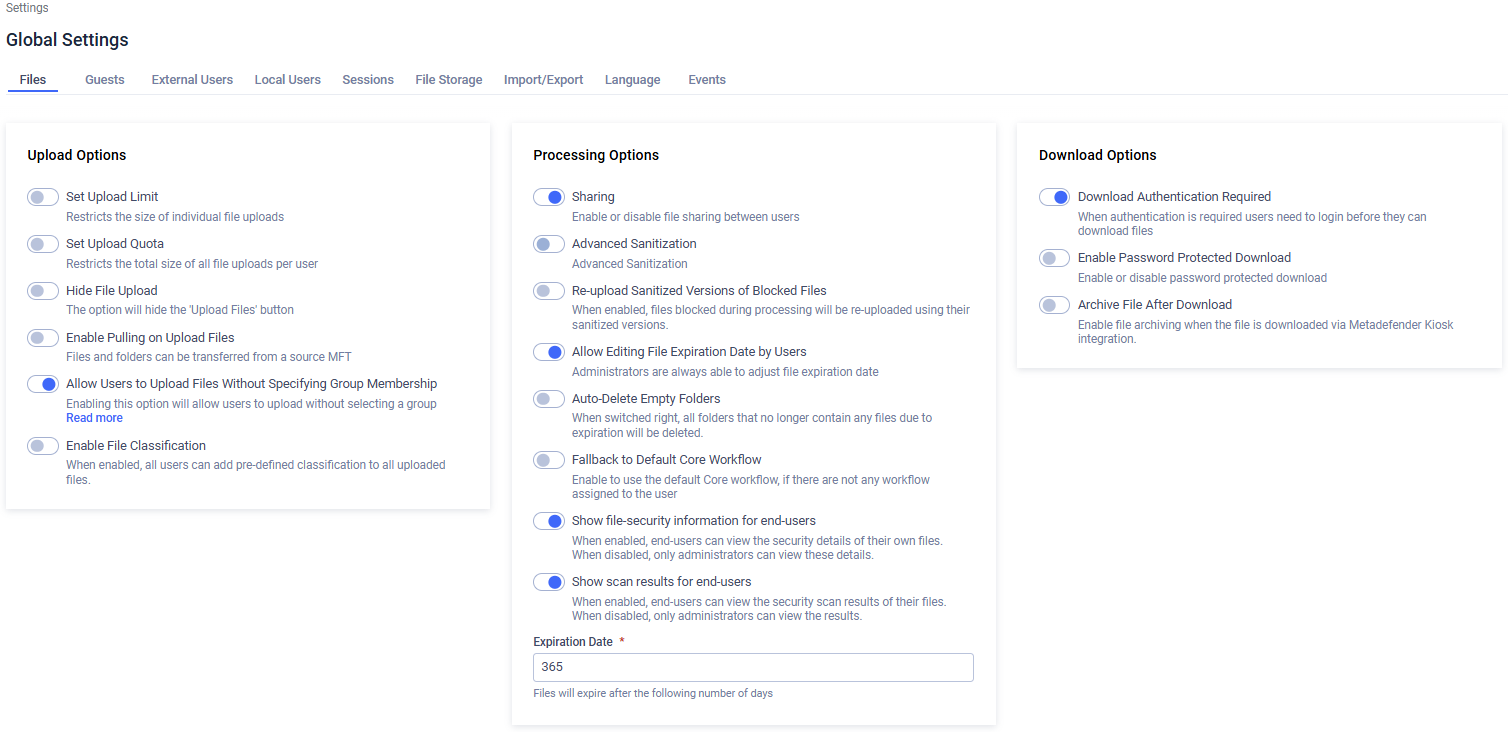
Task: Enable Password Protected Download switch
Action: pos(1055,258)
